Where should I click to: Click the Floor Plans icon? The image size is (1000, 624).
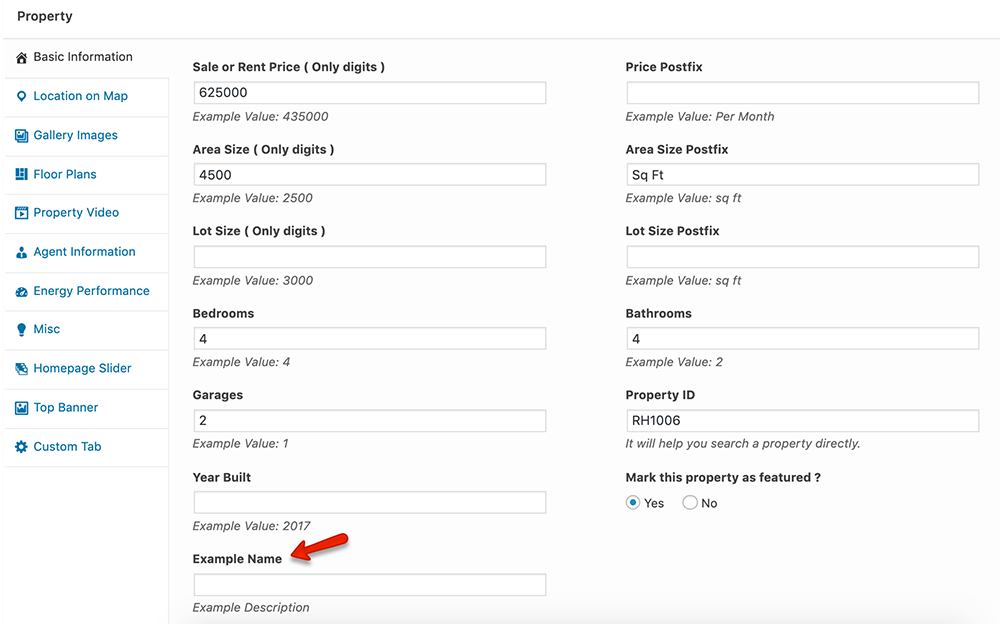pos(21,174)
